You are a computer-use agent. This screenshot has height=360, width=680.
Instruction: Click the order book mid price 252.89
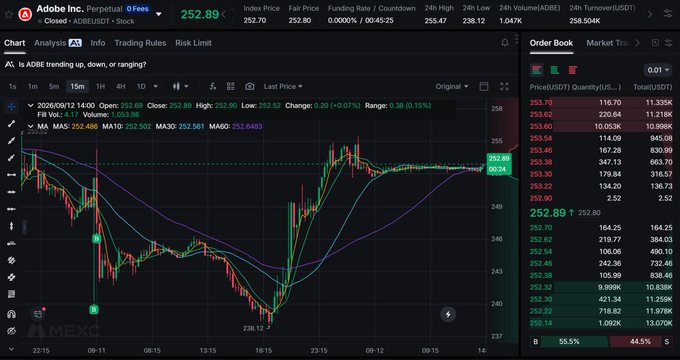pyautogui.click(x=548, y=213)
